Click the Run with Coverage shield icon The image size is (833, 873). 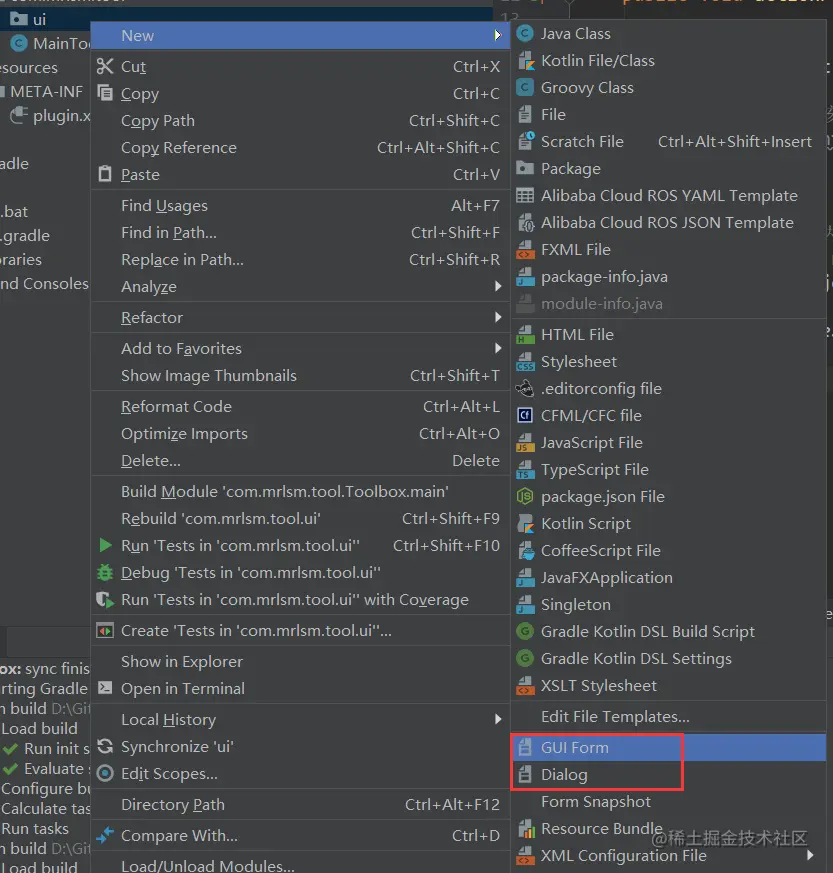coord(105,600)
